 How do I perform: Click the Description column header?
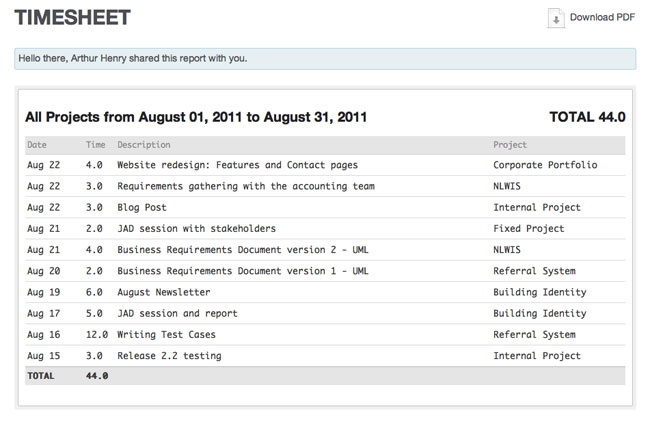(144, 145)
